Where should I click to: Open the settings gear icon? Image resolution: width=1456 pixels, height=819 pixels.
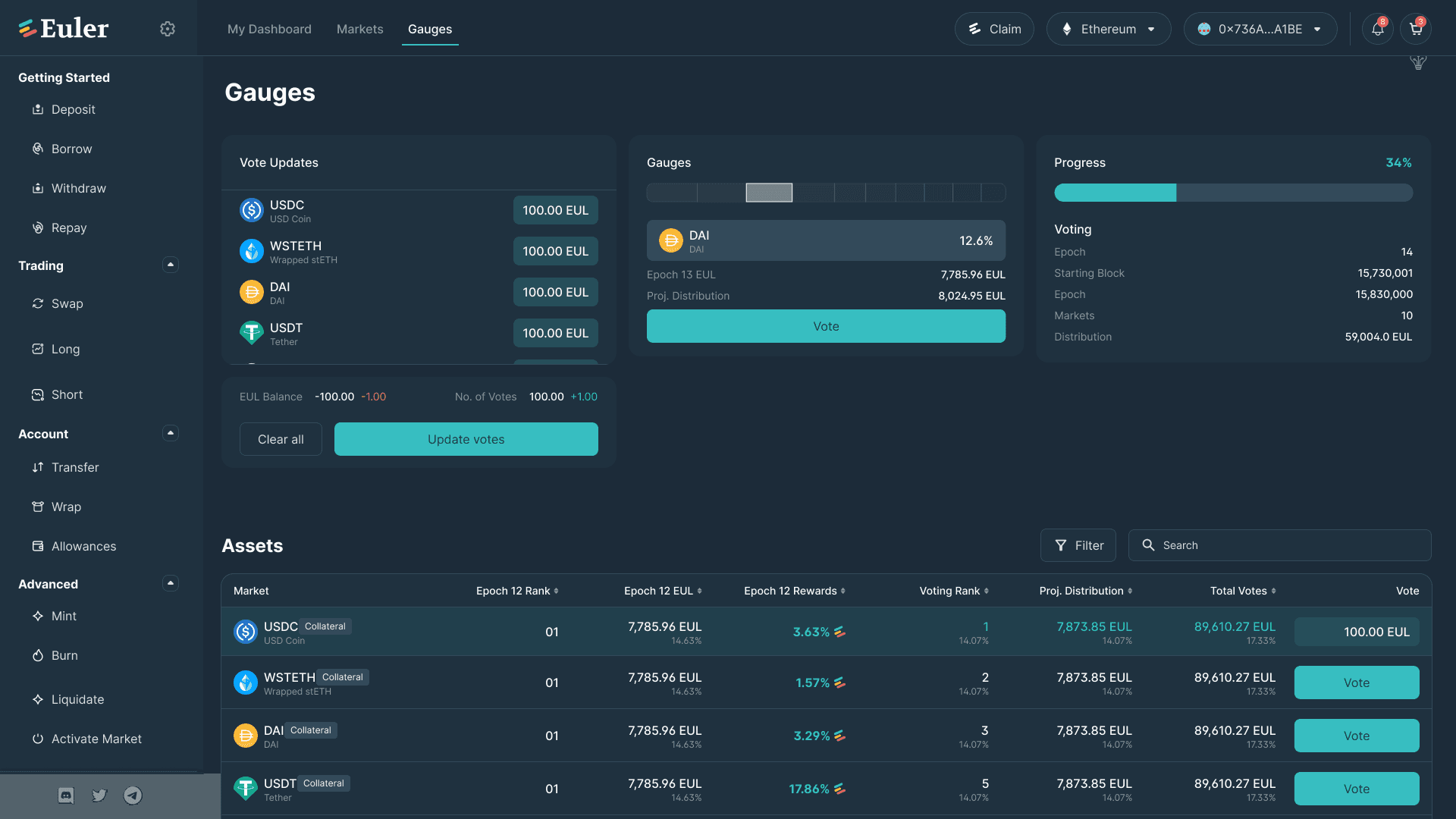(x=168, y=29)
